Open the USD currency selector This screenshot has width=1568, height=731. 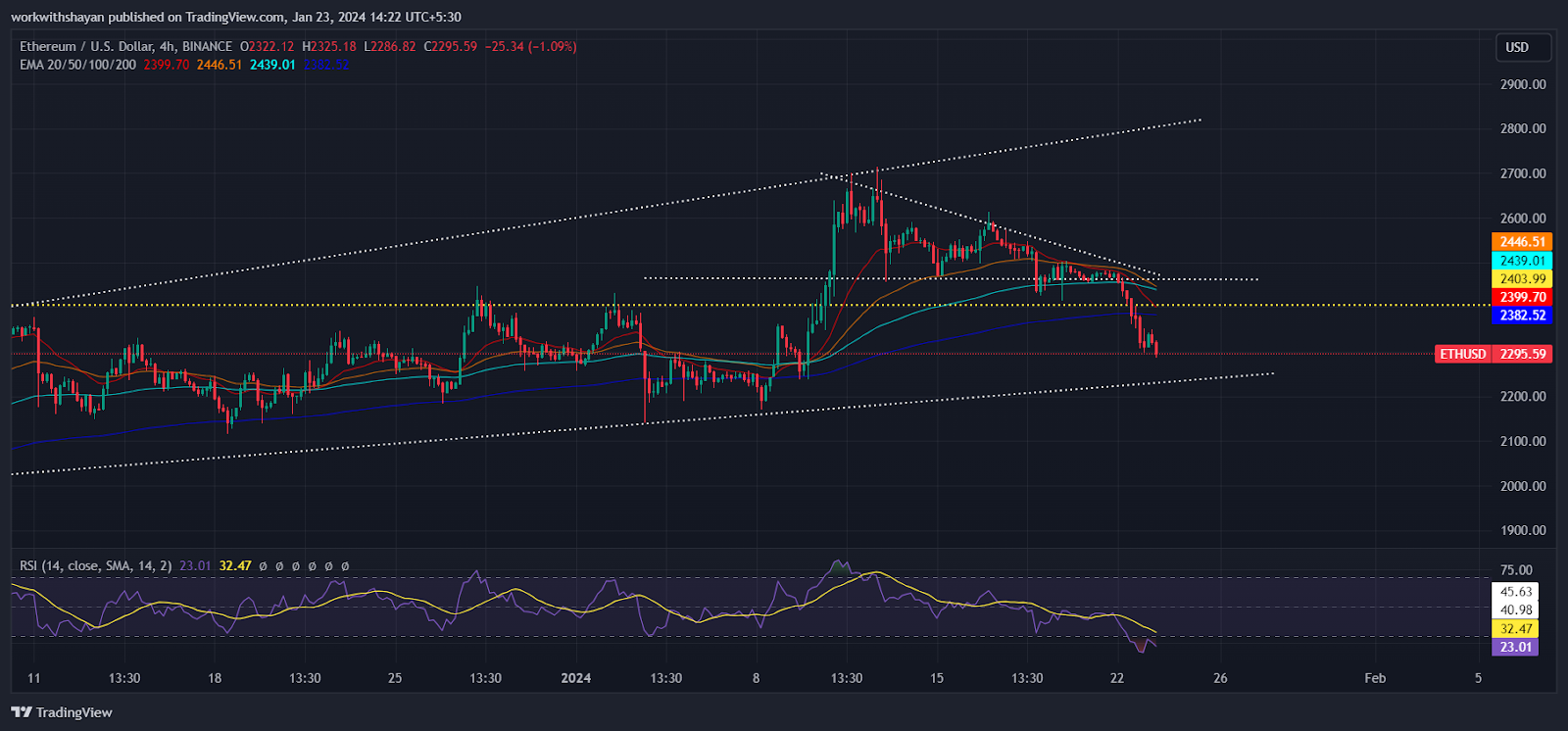(x=1517, y=47)
